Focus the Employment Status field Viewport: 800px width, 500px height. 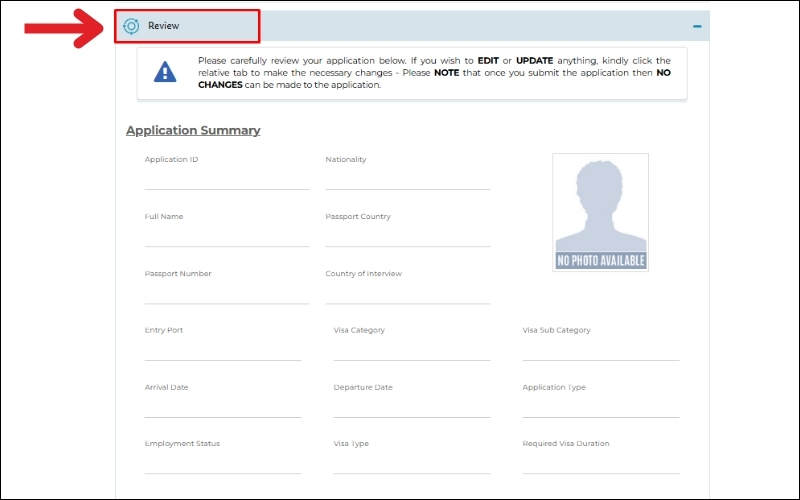coord(222,462)
